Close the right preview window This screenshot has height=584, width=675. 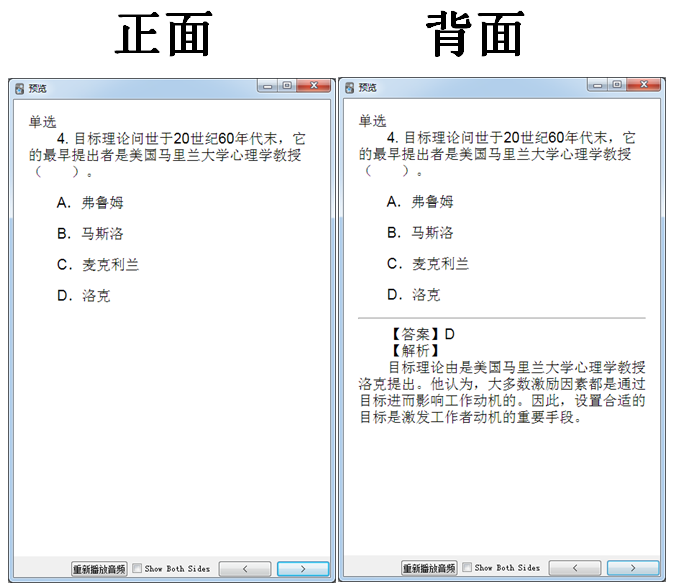(x=644, y=85)
